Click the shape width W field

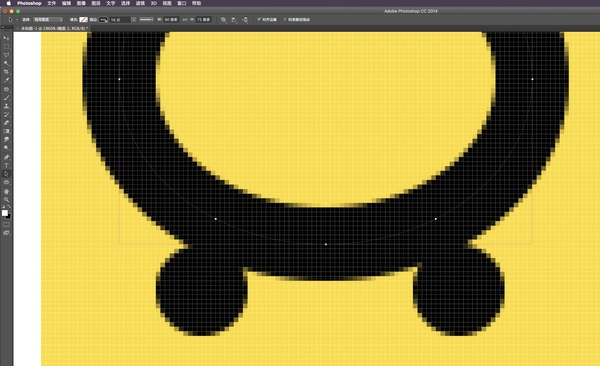[x=171, y=20]
